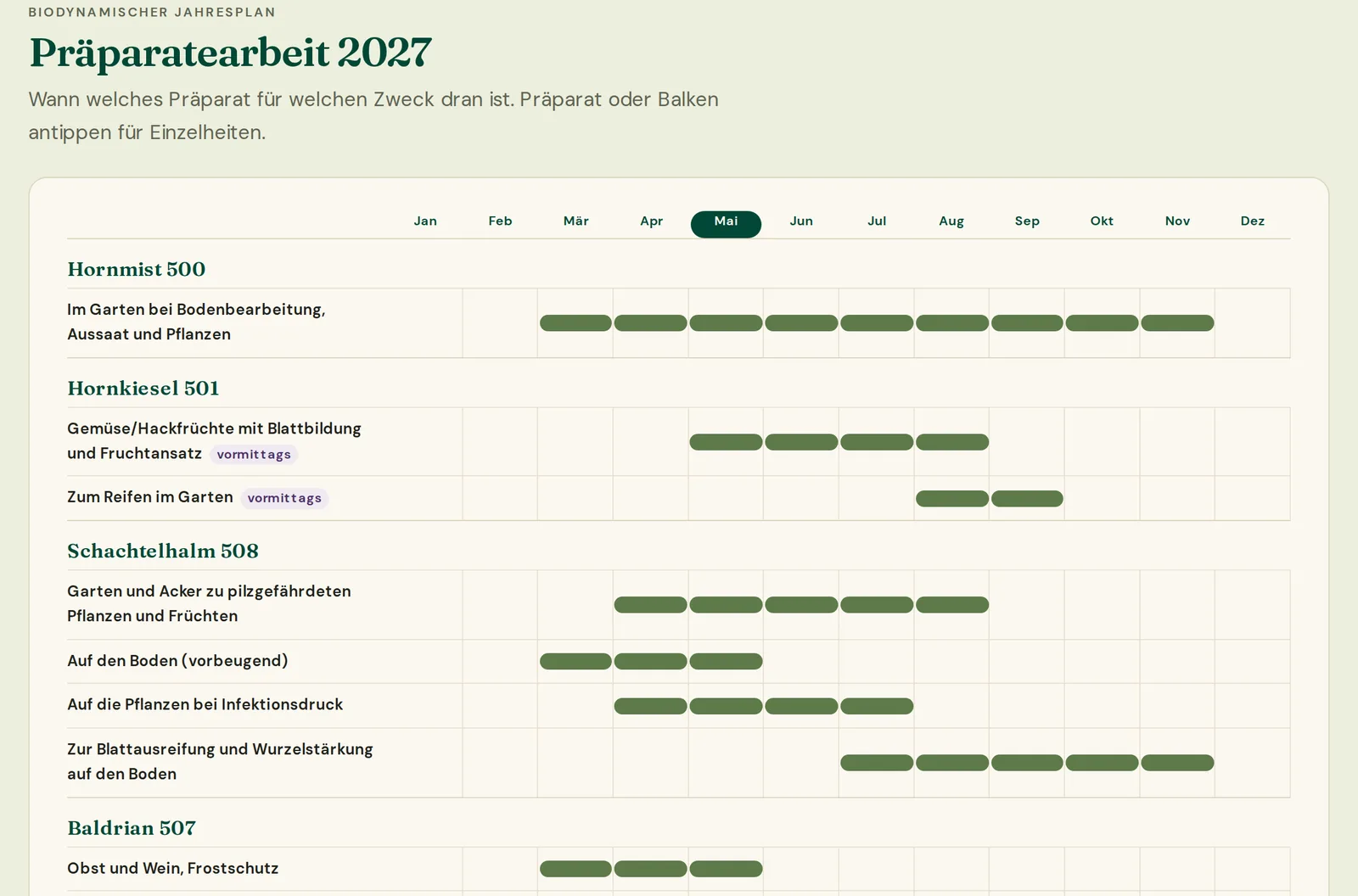Click 'Auf die Pflanzen bei Infektionsdruck' label
The height and width of the screenshot is (896, 1358).
pos(205,704)
